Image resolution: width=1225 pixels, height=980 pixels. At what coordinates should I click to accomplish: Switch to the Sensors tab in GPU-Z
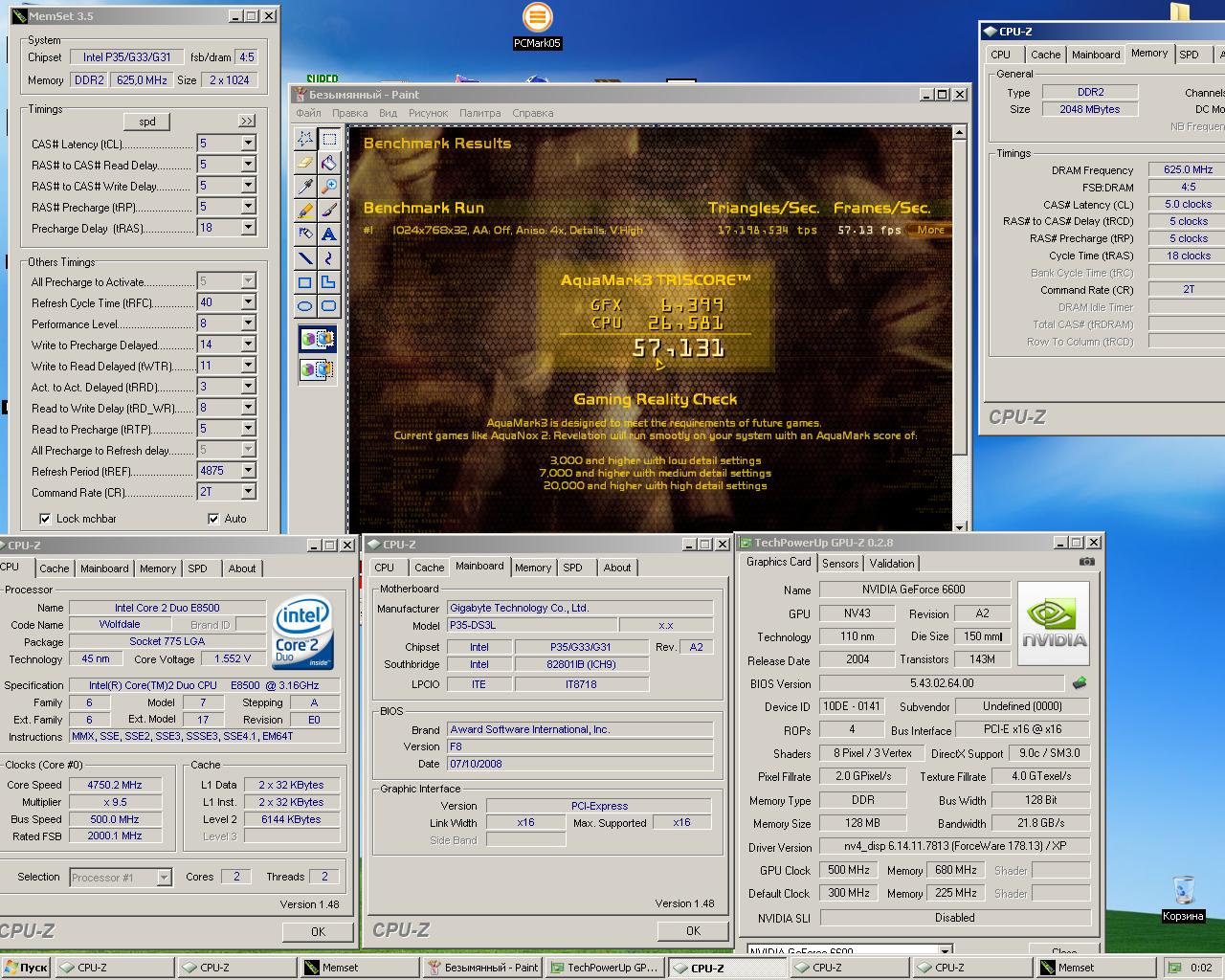(840, 564)
